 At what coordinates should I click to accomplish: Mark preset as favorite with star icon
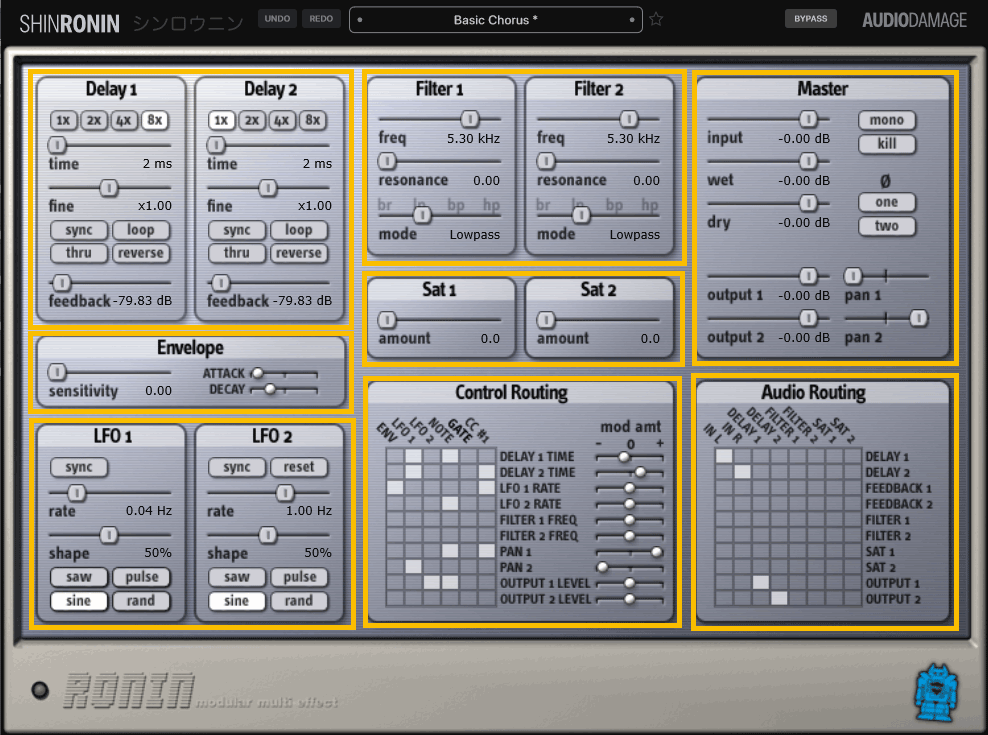point(656,19)
